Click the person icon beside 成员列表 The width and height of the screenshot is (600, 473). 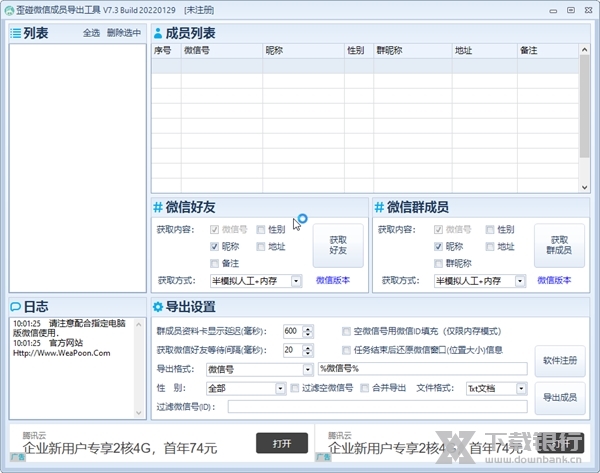coord(158,33)
